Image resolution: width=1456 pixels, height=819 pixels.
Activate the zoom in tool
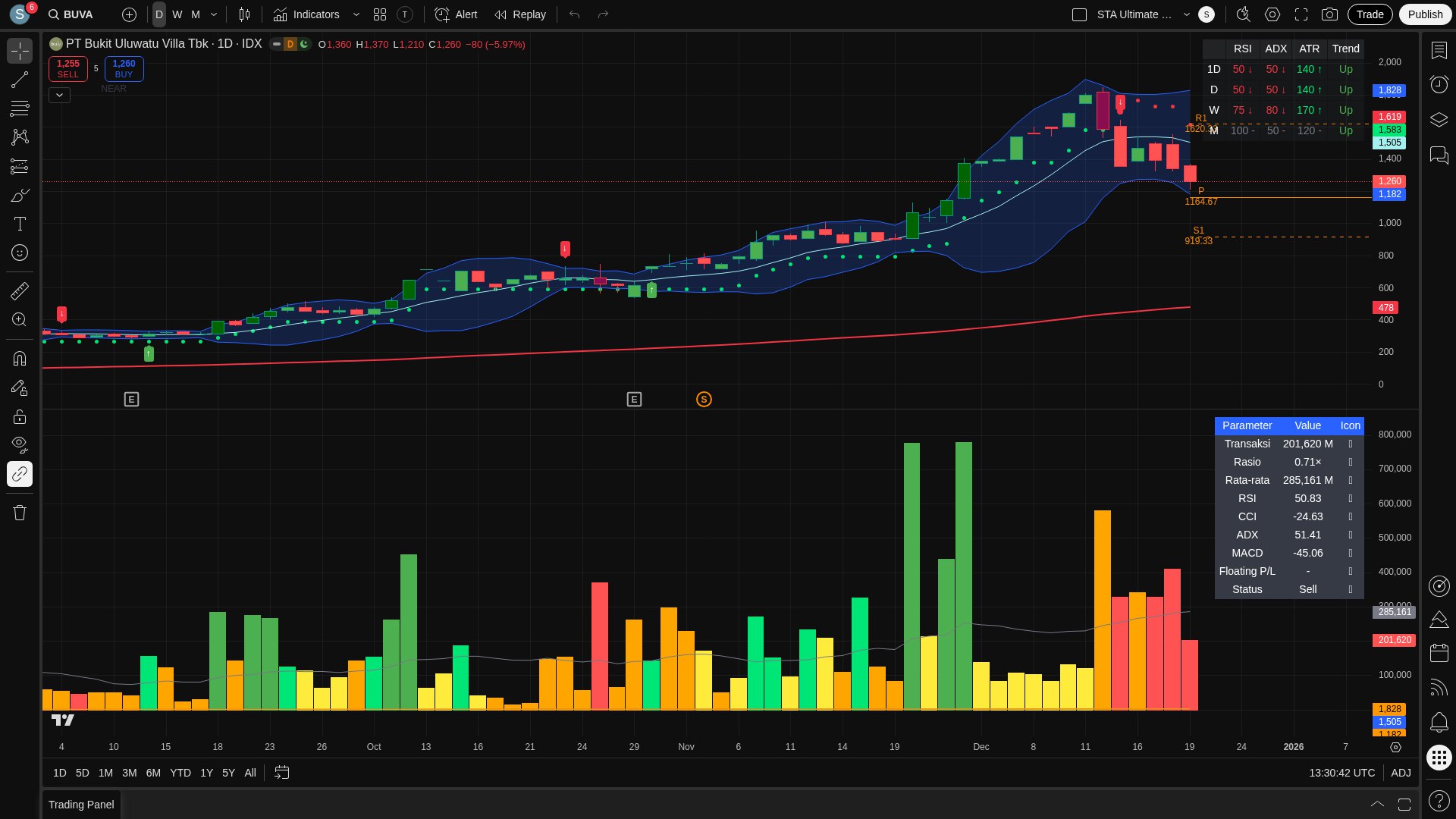tap(20, 319)
